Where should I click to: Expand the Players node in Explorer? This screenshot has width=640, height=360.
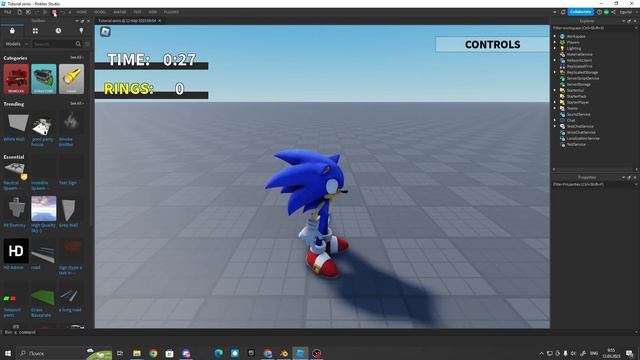555,42
